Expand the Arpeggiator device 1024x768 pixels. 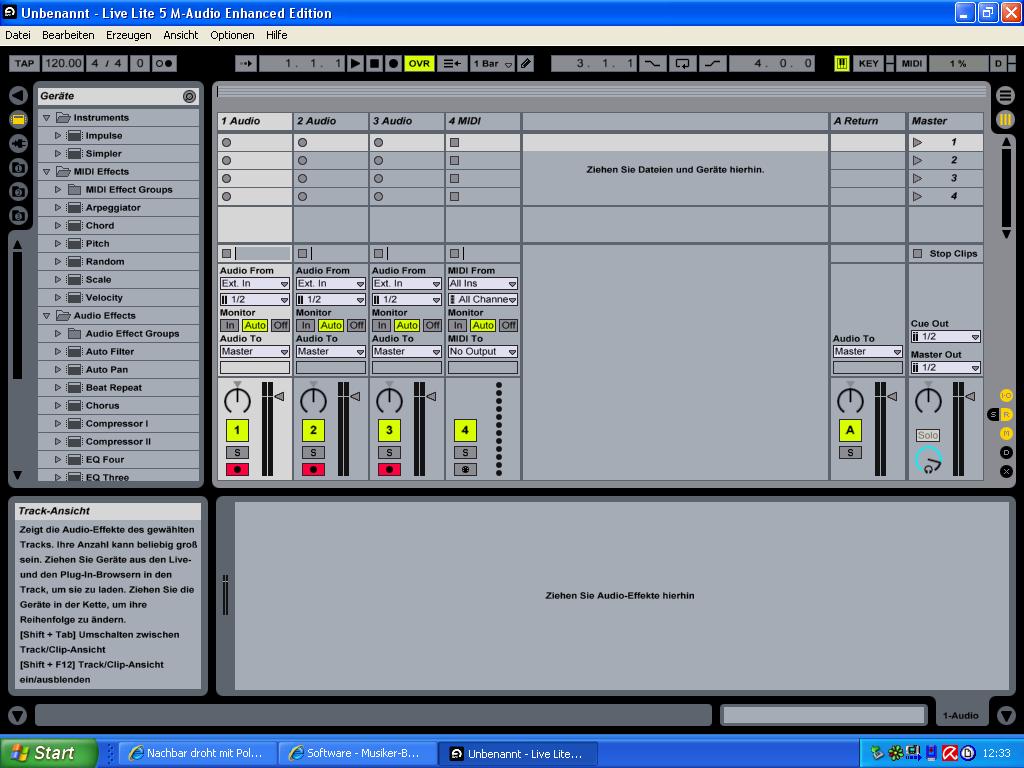click(x=58, y=208)
